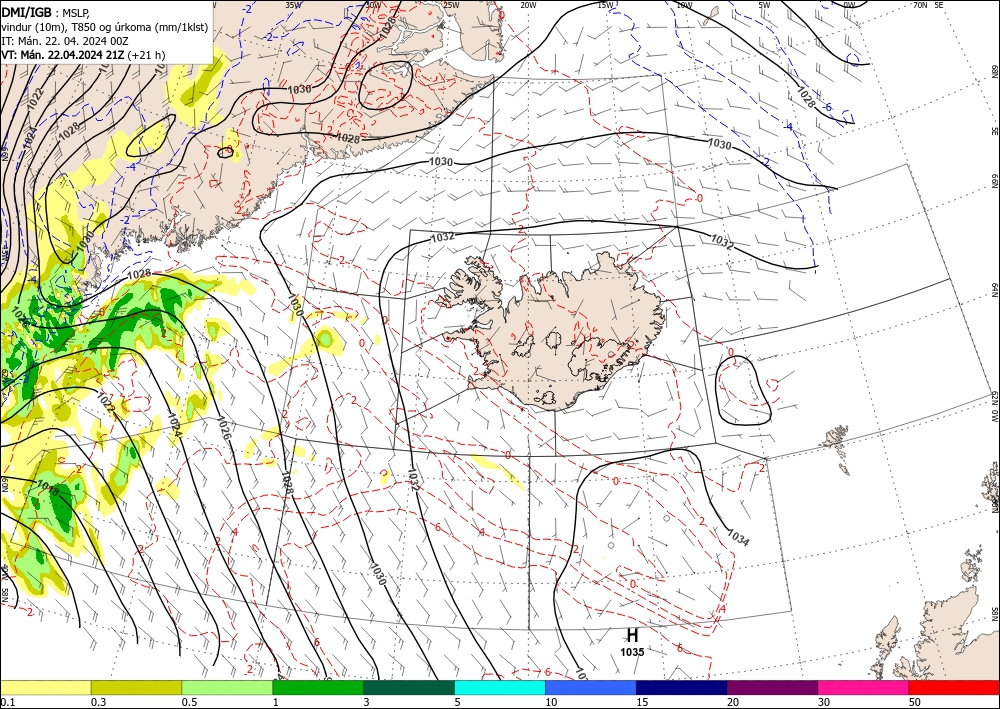
Task: Select the medium green 1 mm legend swatch
Action: coord(318,687)
